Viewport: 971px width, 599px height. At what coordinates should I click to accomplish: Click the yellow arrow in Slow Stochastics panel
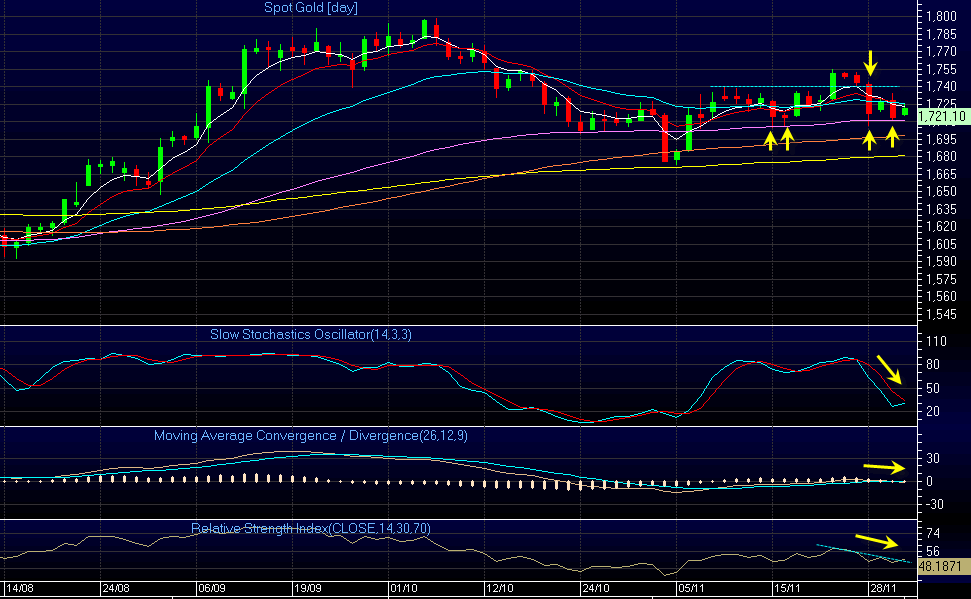point(889,368)
